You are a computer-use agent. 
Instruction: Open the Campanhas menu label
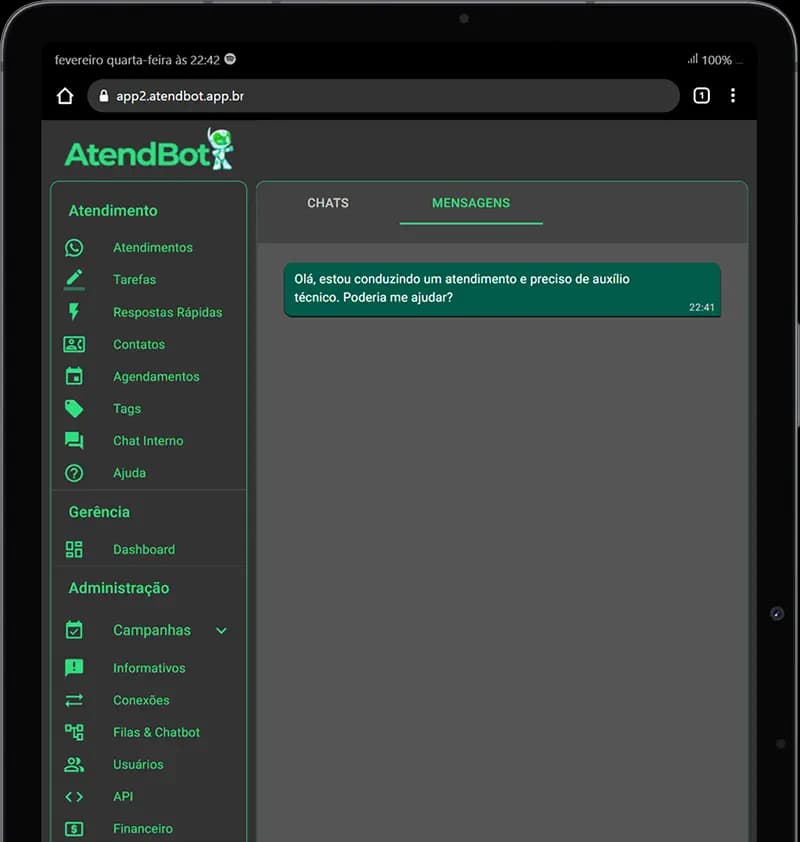pyautogui.click(x=152, y=630)
